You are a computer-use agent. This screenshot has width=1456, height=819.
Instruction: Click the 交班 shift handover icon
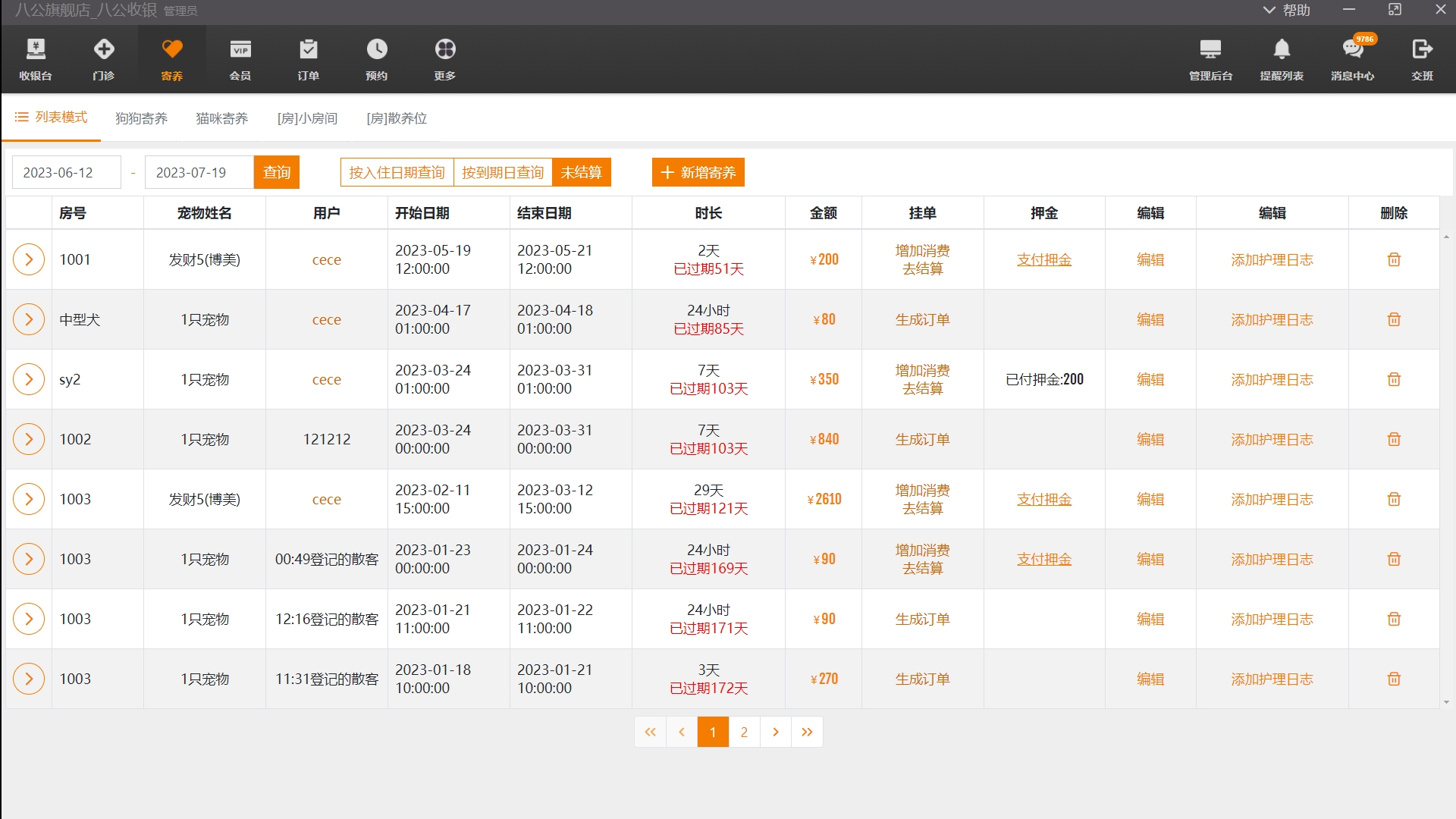pyautogui.click(x=1422, y=59)
